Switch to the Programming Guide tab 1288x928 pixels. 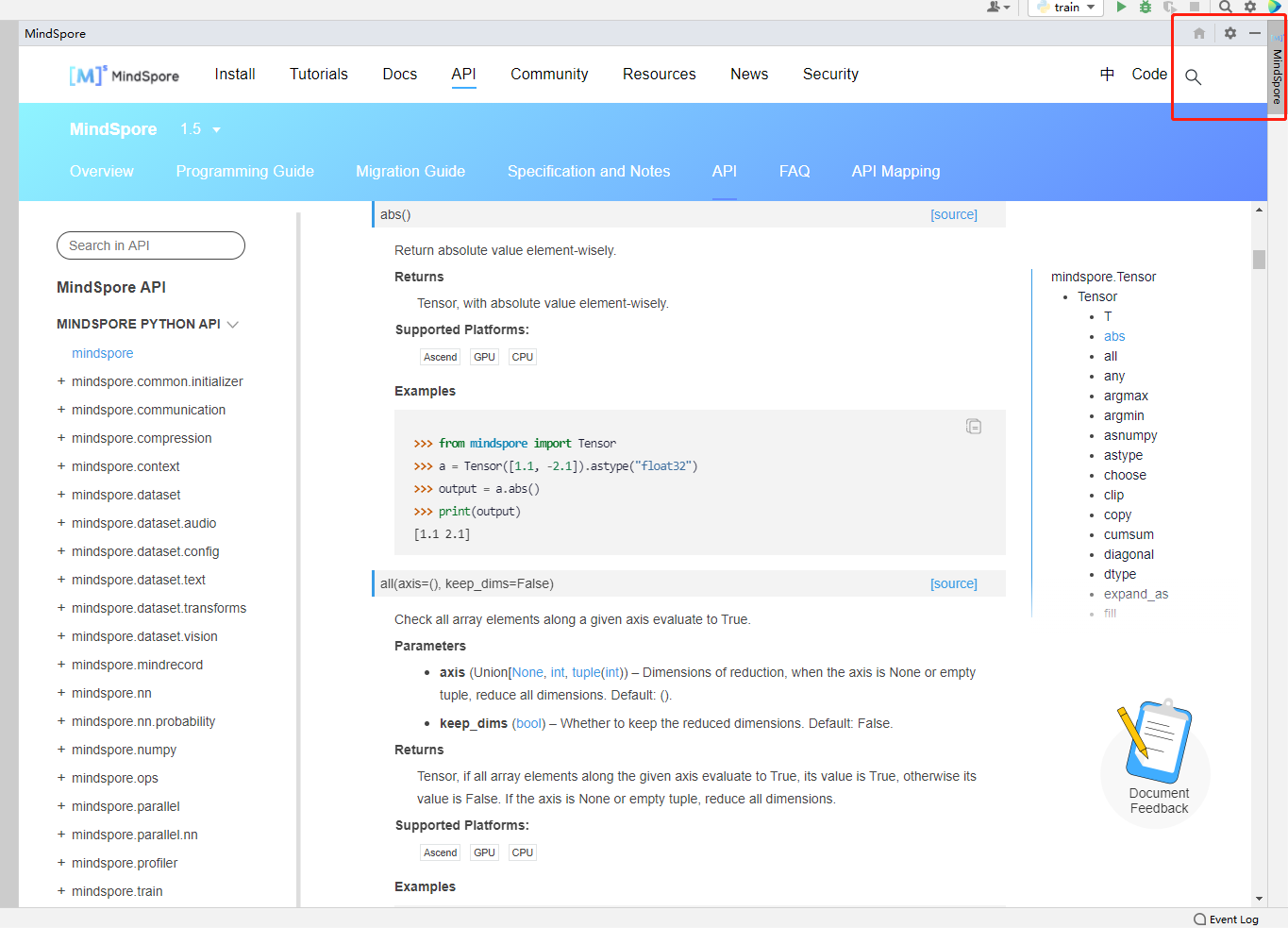245,171
